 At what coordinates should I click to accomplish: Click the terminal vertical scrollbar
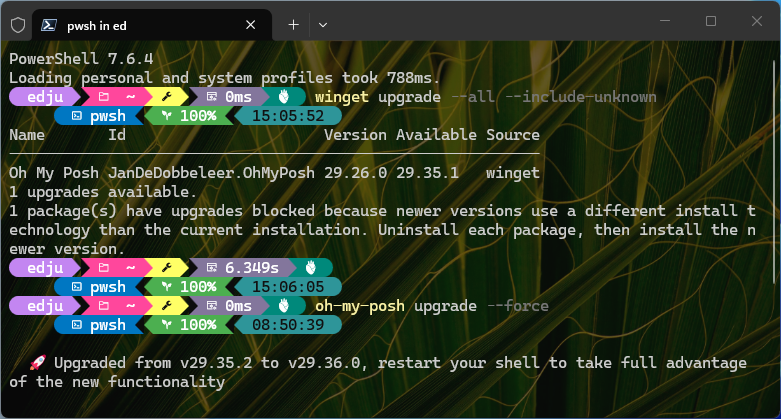click(x=775, y=172)
